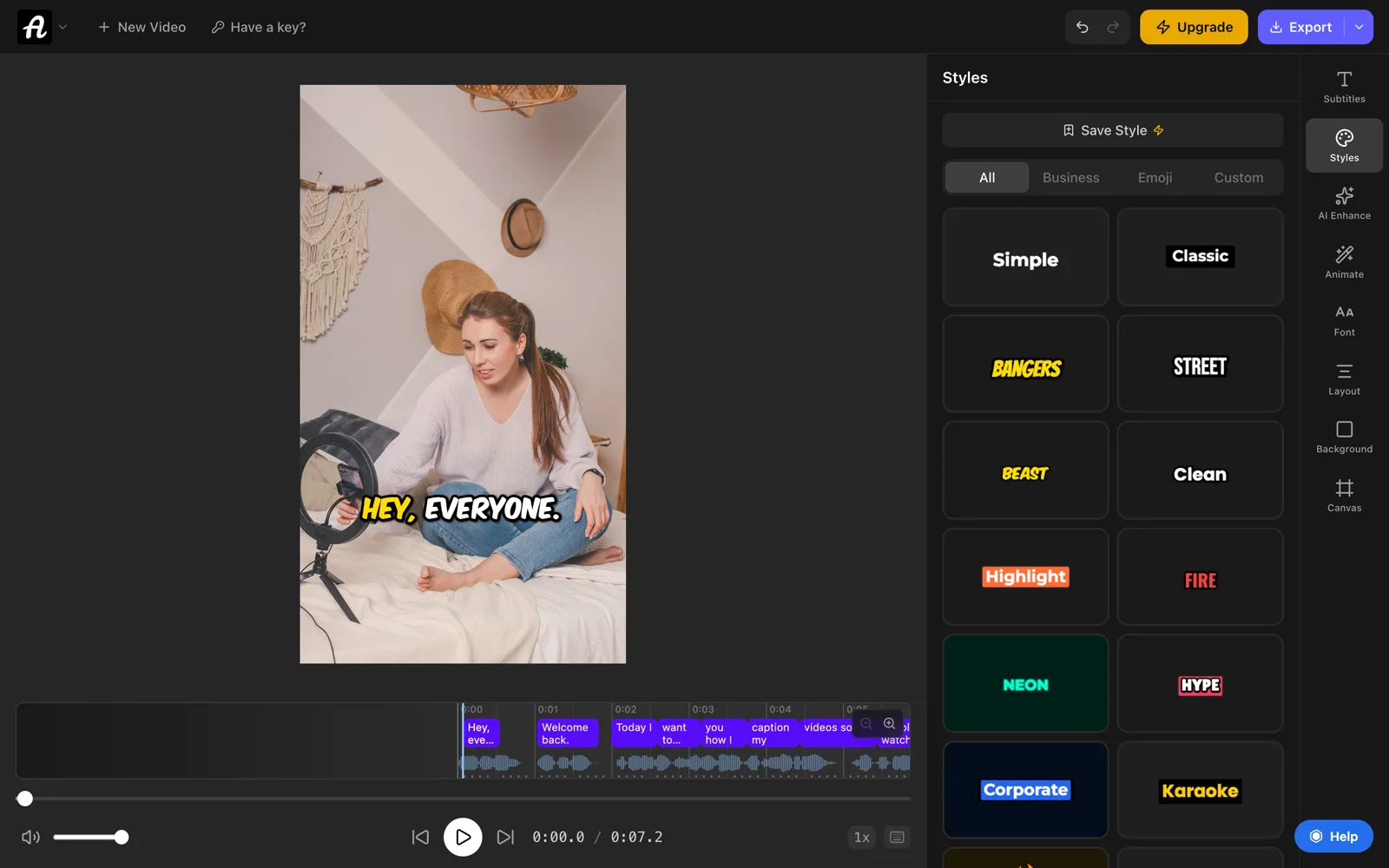This screenshot has width=1389, height=868.
Task: Start a New Video
Action: click(x=142, y=27)
